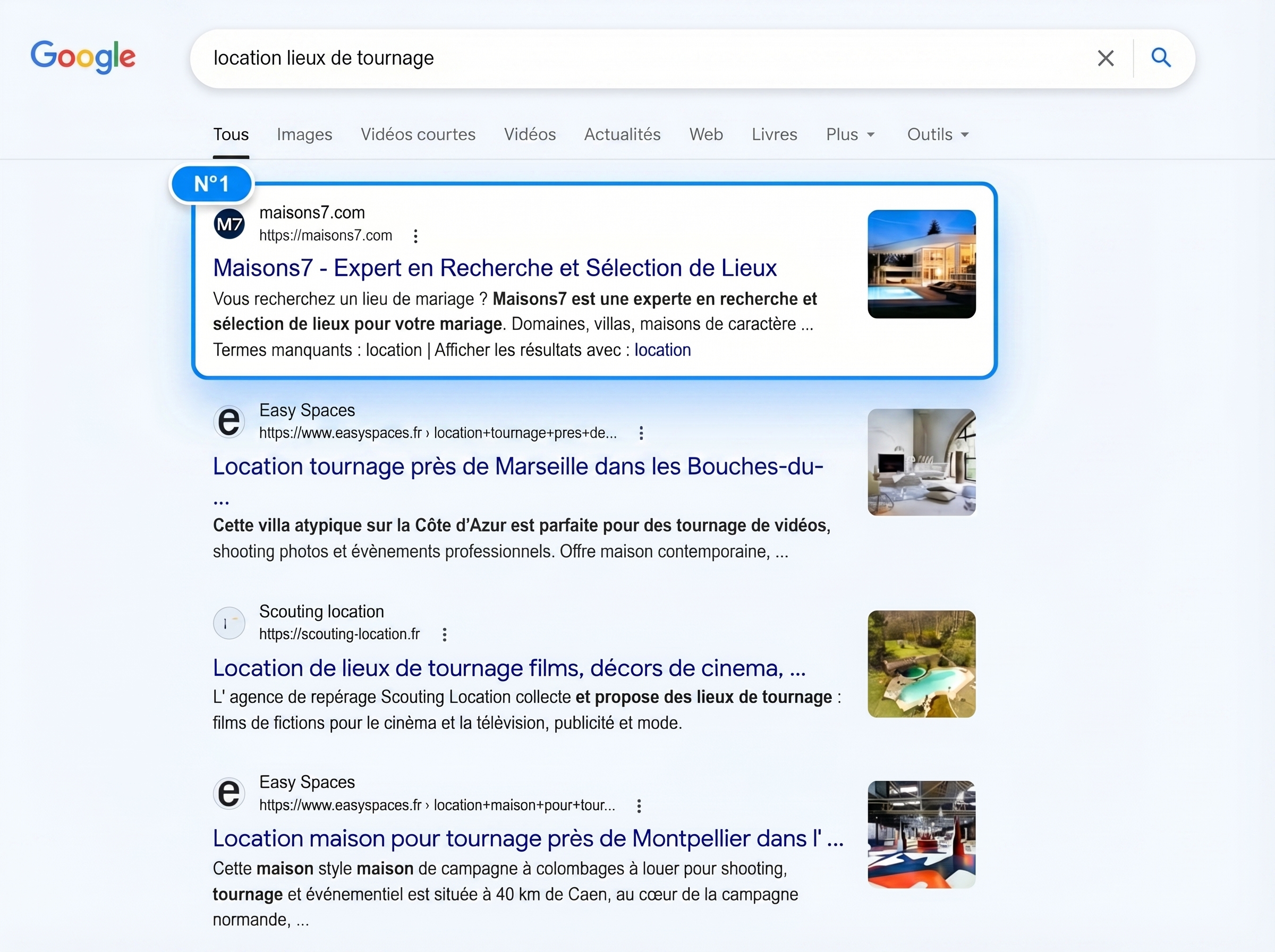
Task: Go to the Livres tab
Action: pyautogui.click(x=773, y=134)
